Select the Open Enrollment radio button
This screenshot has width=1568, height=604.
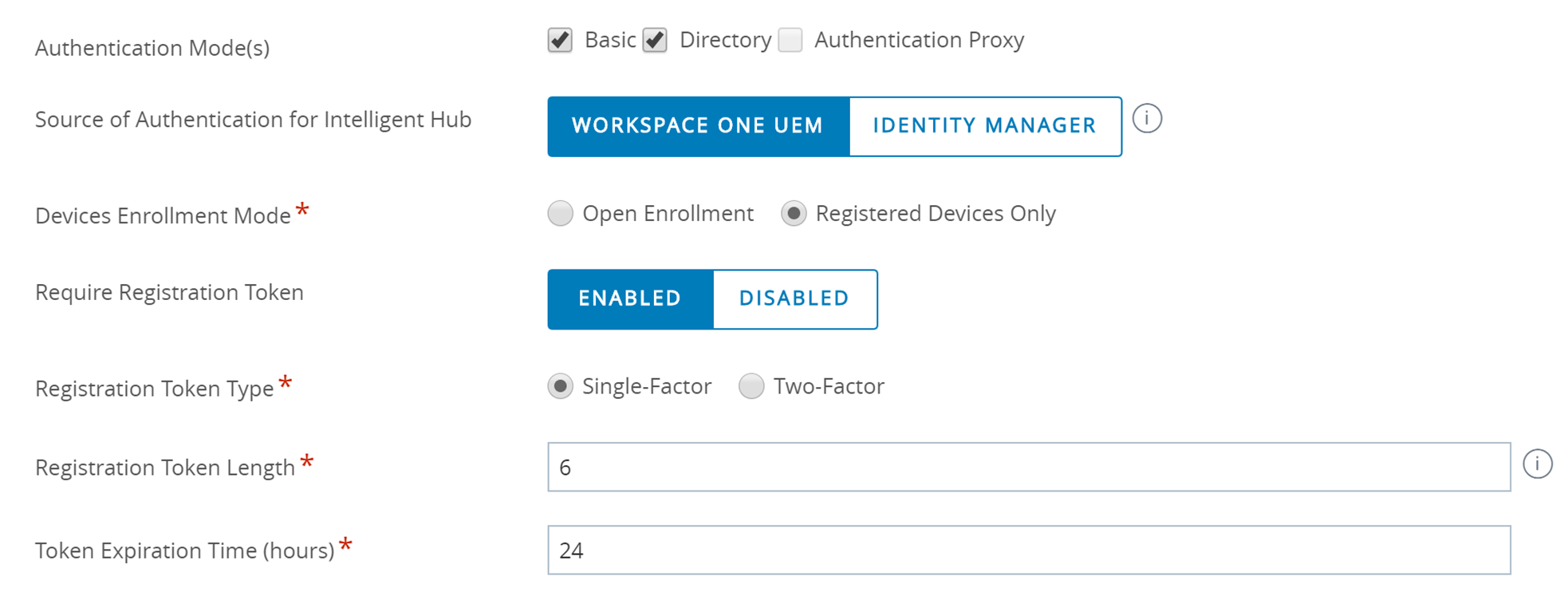560,214
